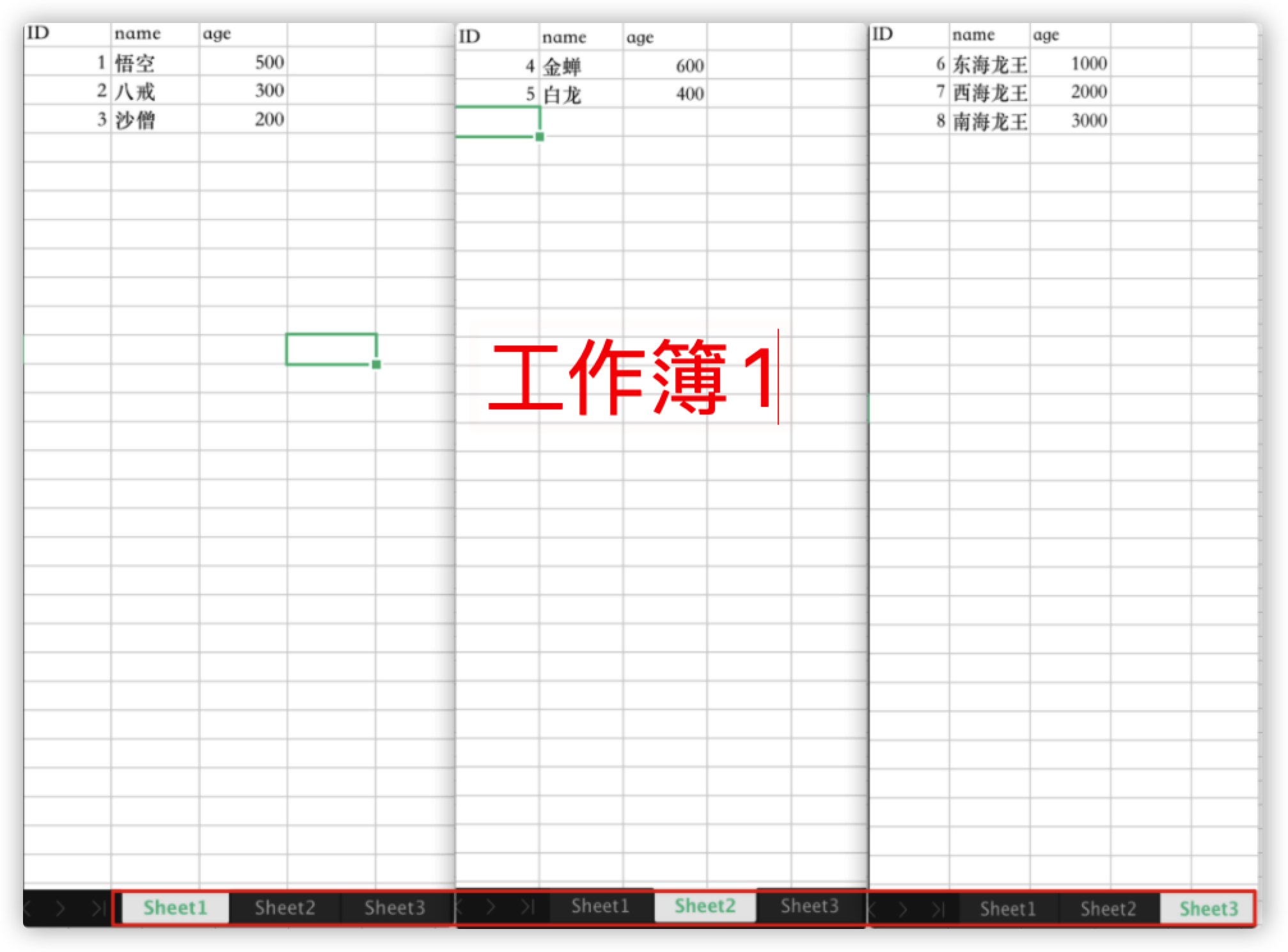Click next-sheet arrow in middle panel
Image resolution: width=1288 pixels, height=952 pixels.
click(x=491, y=907)
